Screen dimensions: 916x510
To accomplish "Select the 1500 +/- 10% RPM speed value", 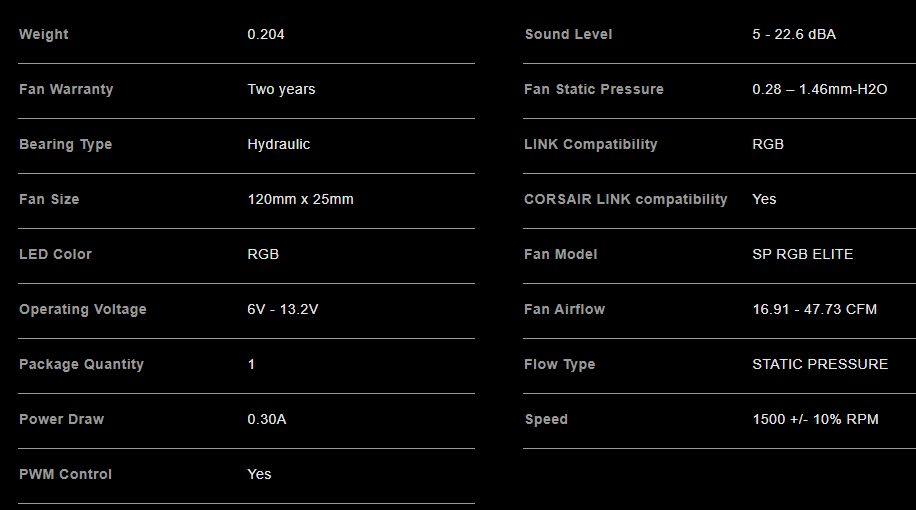I will (x=815, y=419).
